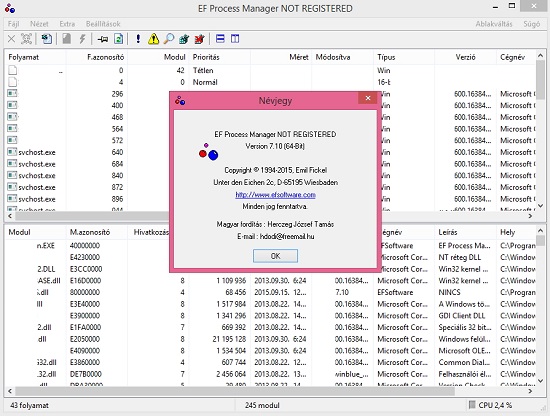The image size is (550, 416).
Task: Click the green refresh page toolbar icon
Action: [119, 39]
